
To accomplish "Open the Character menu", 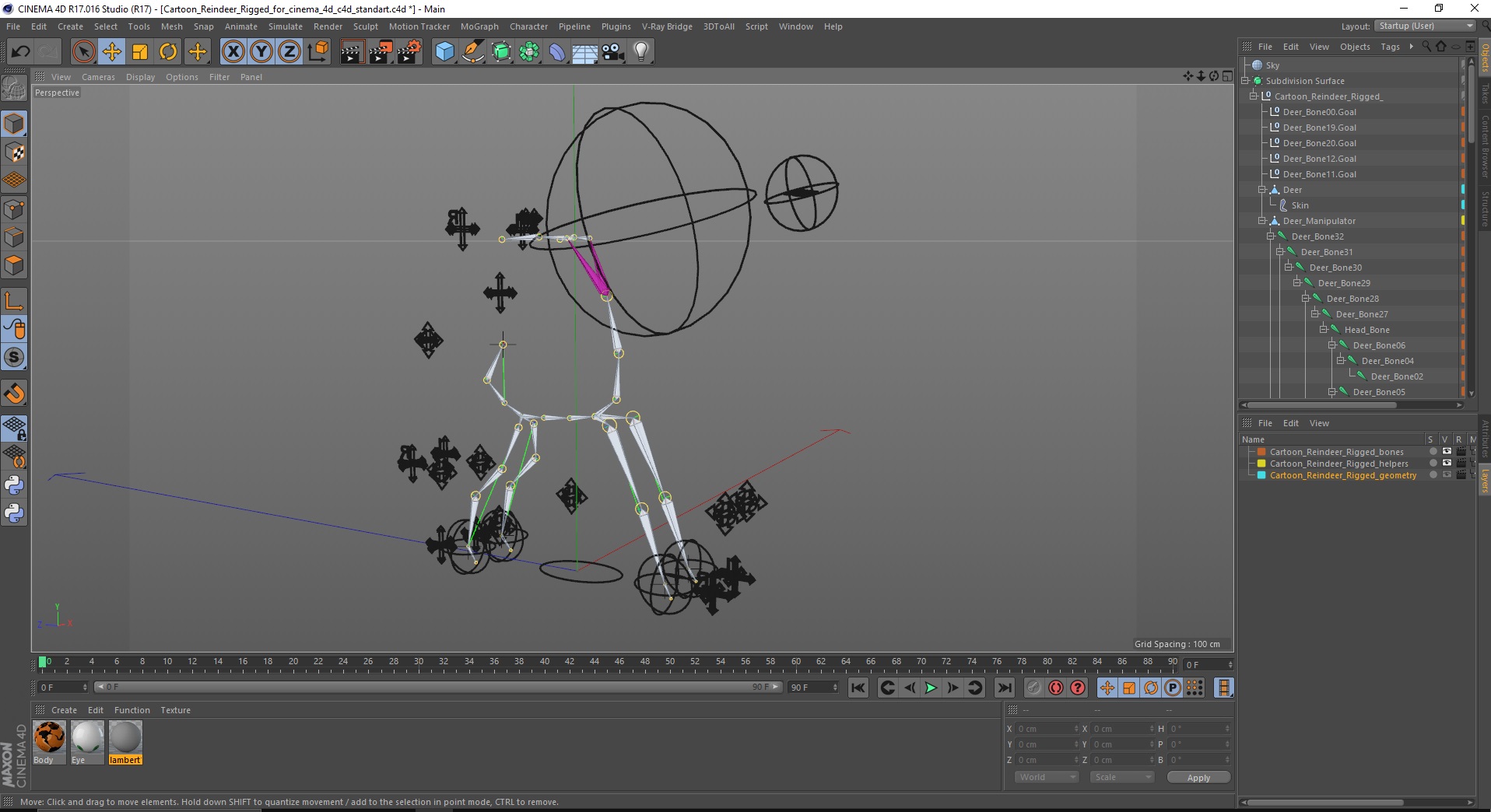I will point(528,26).
